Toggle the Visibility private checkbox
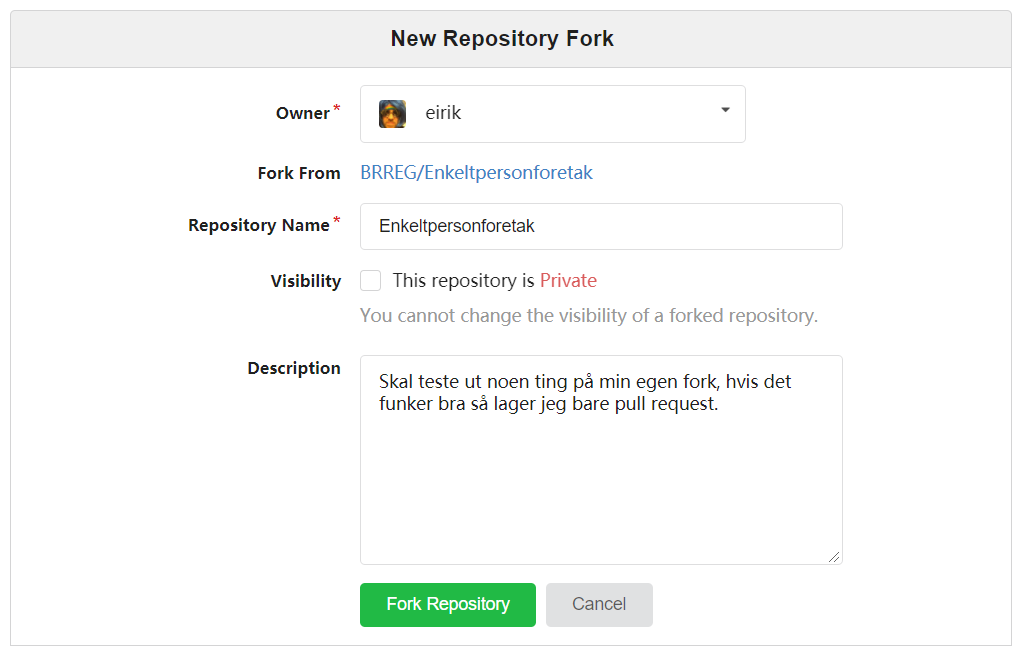Viewport: 1024px width, 657px height. click(371, 281)
